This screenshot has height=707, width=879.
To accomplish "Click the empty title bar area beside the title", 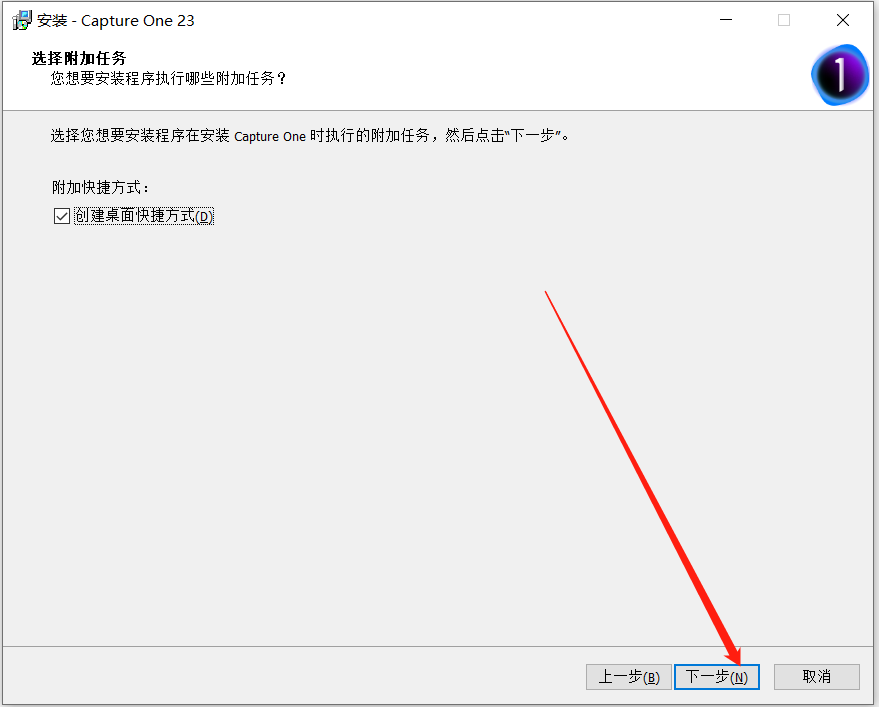I will pos(448,20).
